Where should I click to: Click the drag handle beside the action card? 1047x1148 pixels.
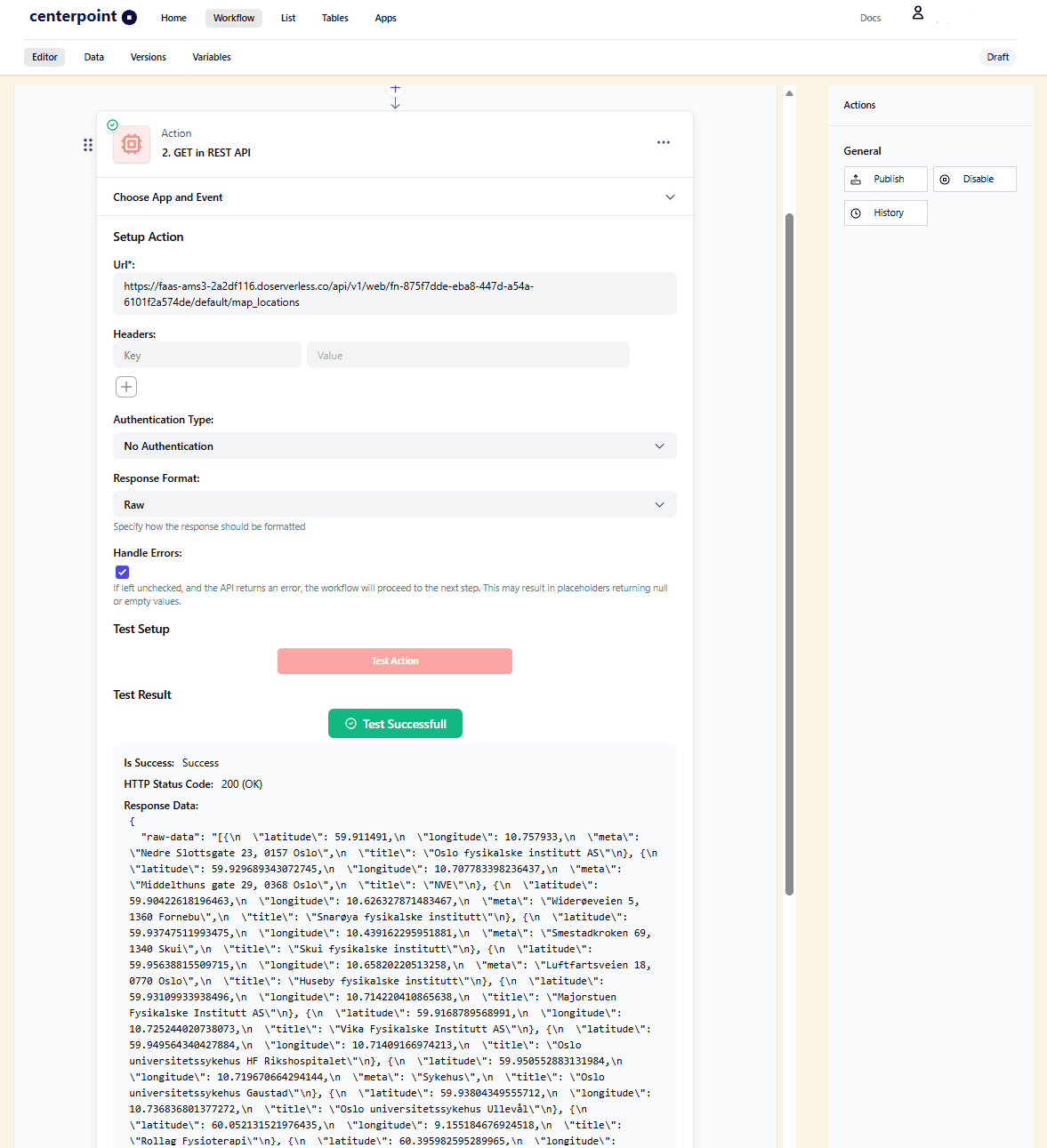[88, 145]
